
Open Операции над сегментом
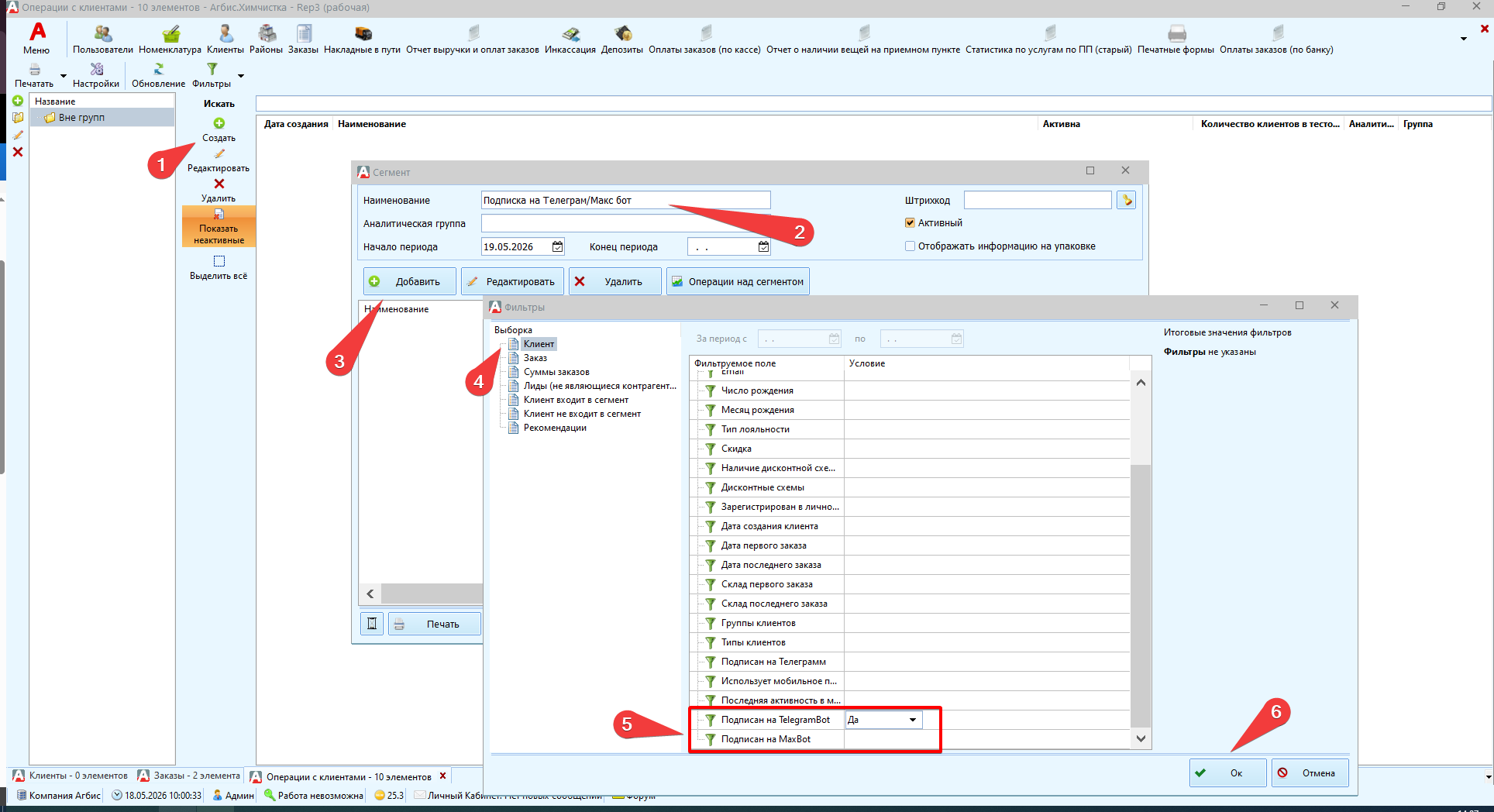tap(738, 281)
